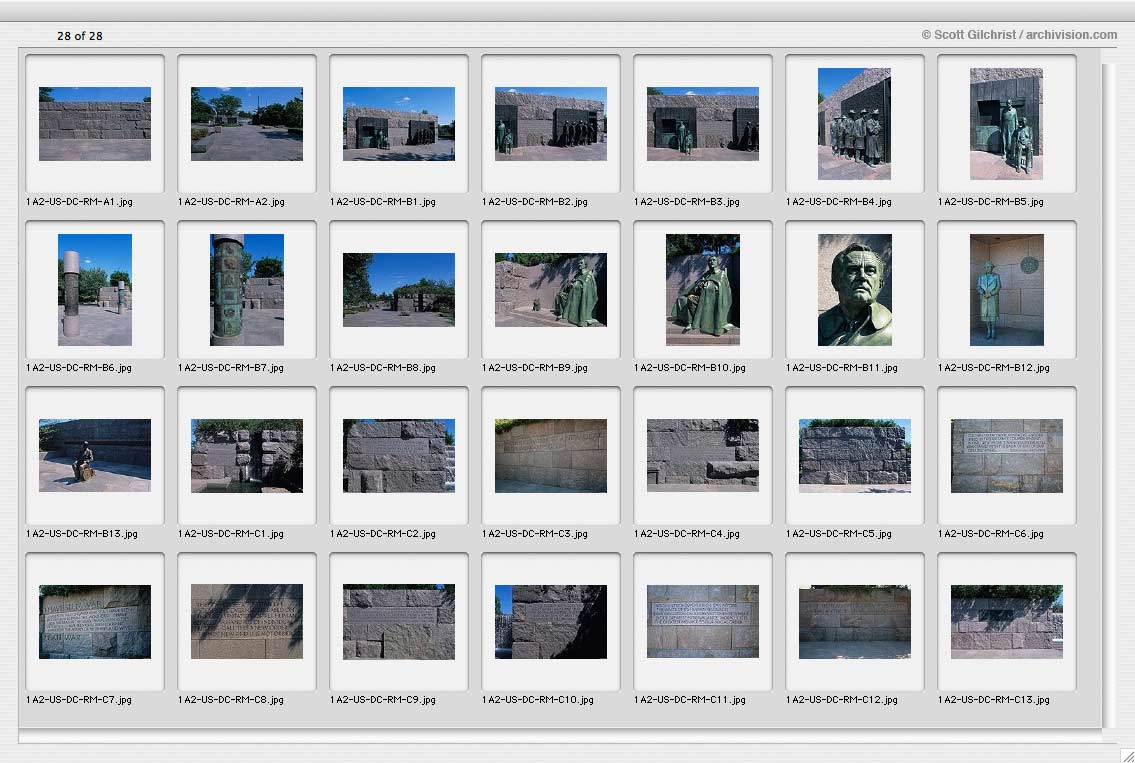1135x763 pixels.
Task: Select the thumbnail image for 1A2-US-DC-RM-C7.jpg
Action: click(95, 621)
